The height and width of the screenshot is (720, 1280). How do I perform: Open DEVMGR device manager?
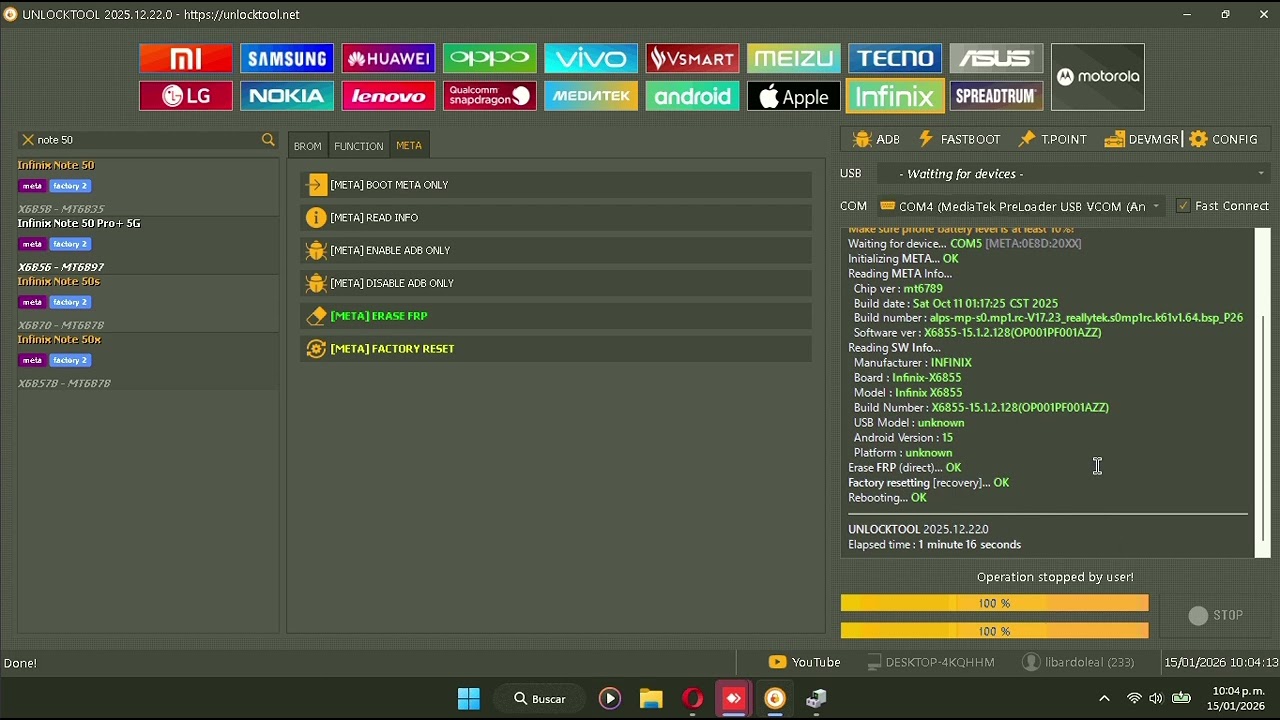(1142, 140)
